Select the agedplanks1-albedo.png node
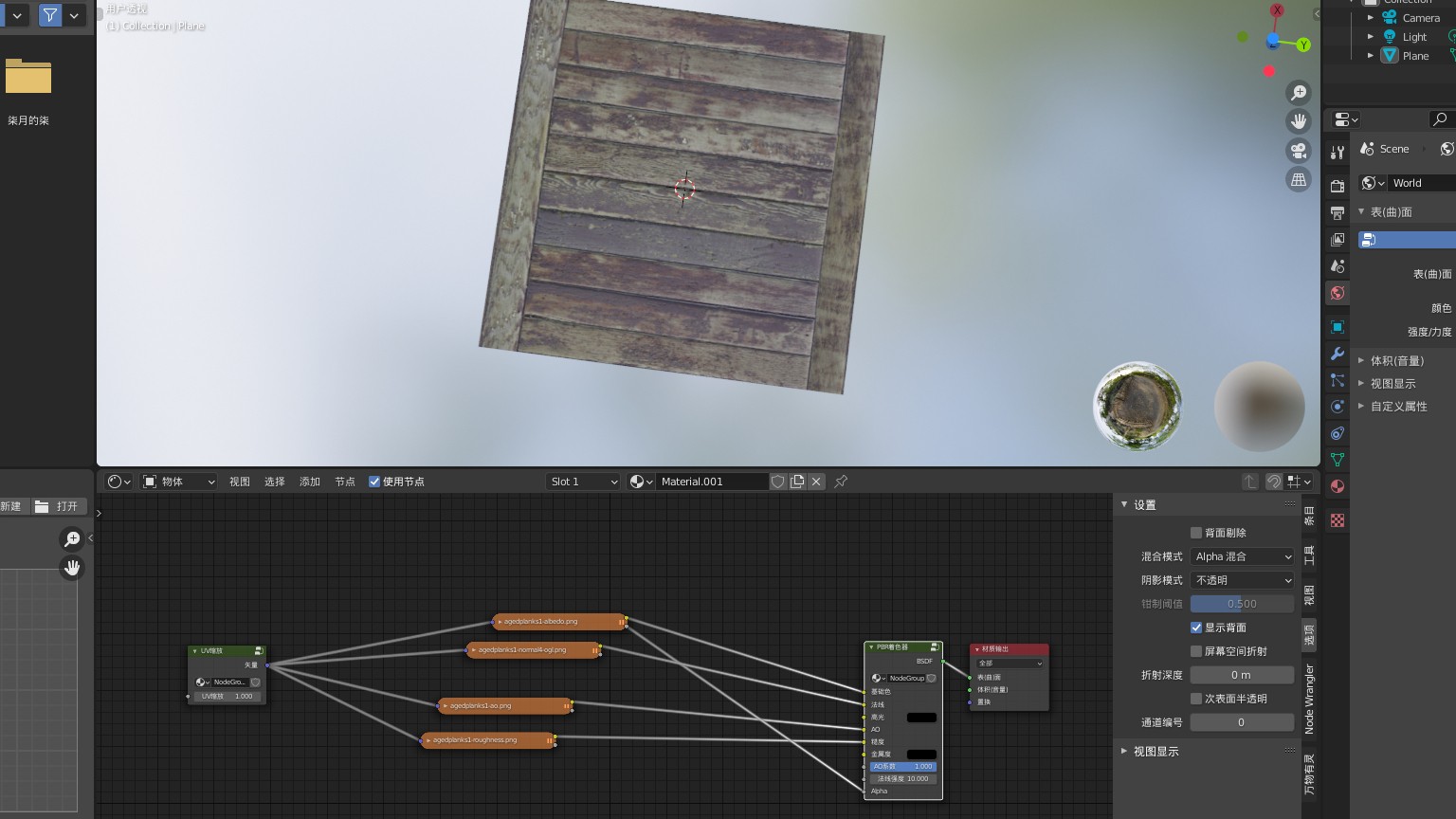The image size is (1456, 819). pyautogui.click(x=557, y=622)
